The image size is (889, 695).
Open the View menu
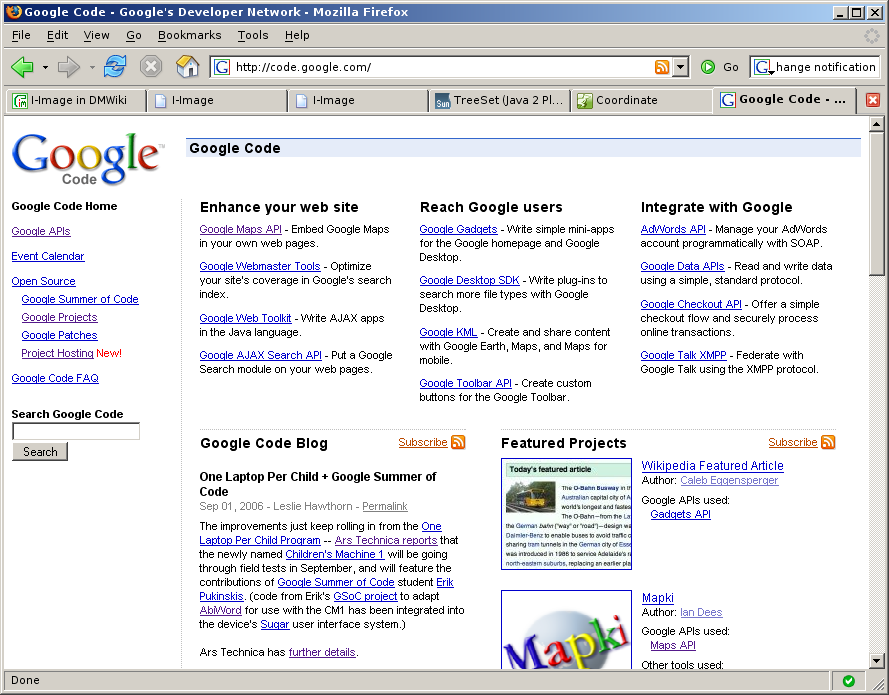[96, 35]
